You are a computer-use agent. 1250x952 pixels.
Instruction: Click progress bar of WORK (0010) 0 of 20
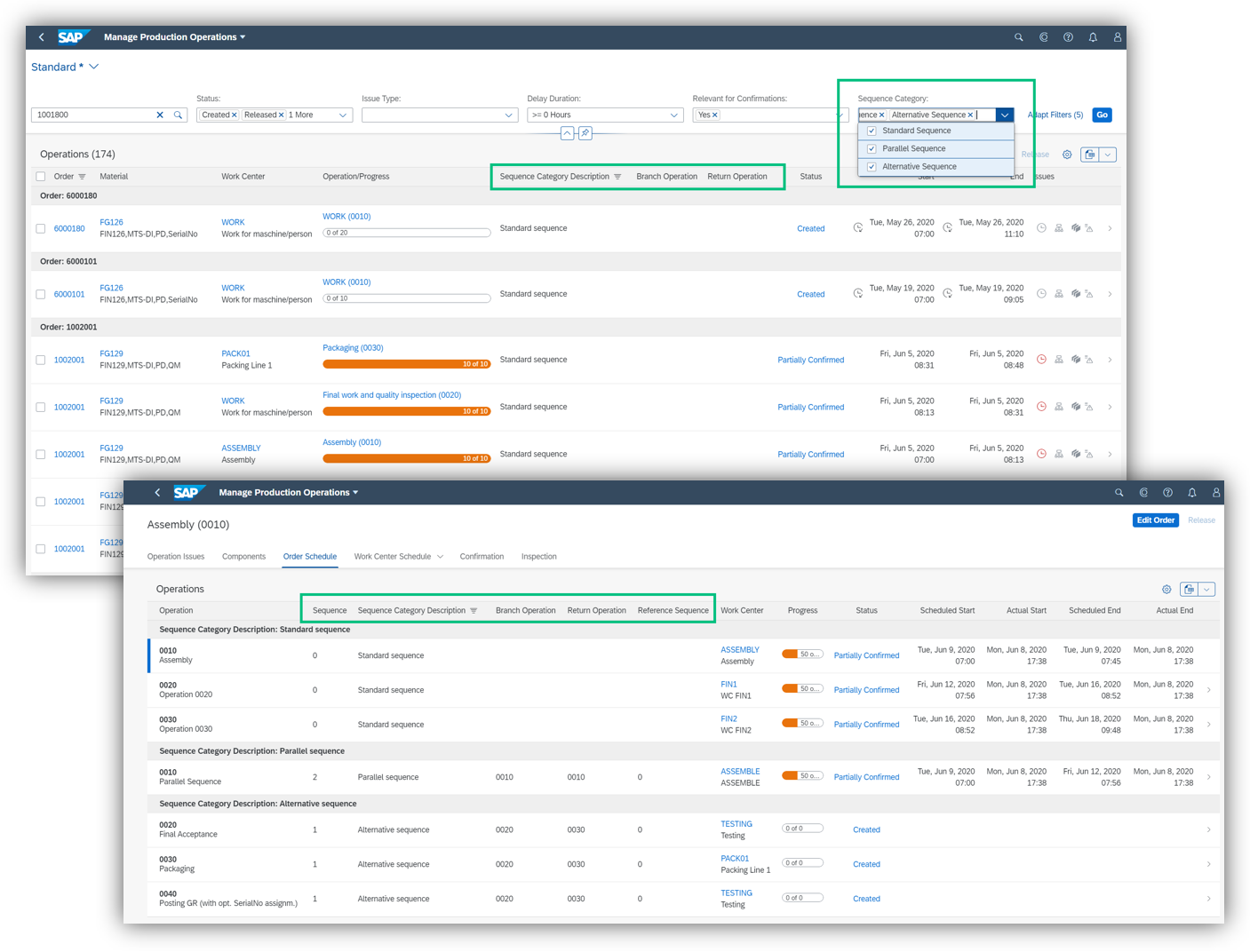[x=407, y=233]
